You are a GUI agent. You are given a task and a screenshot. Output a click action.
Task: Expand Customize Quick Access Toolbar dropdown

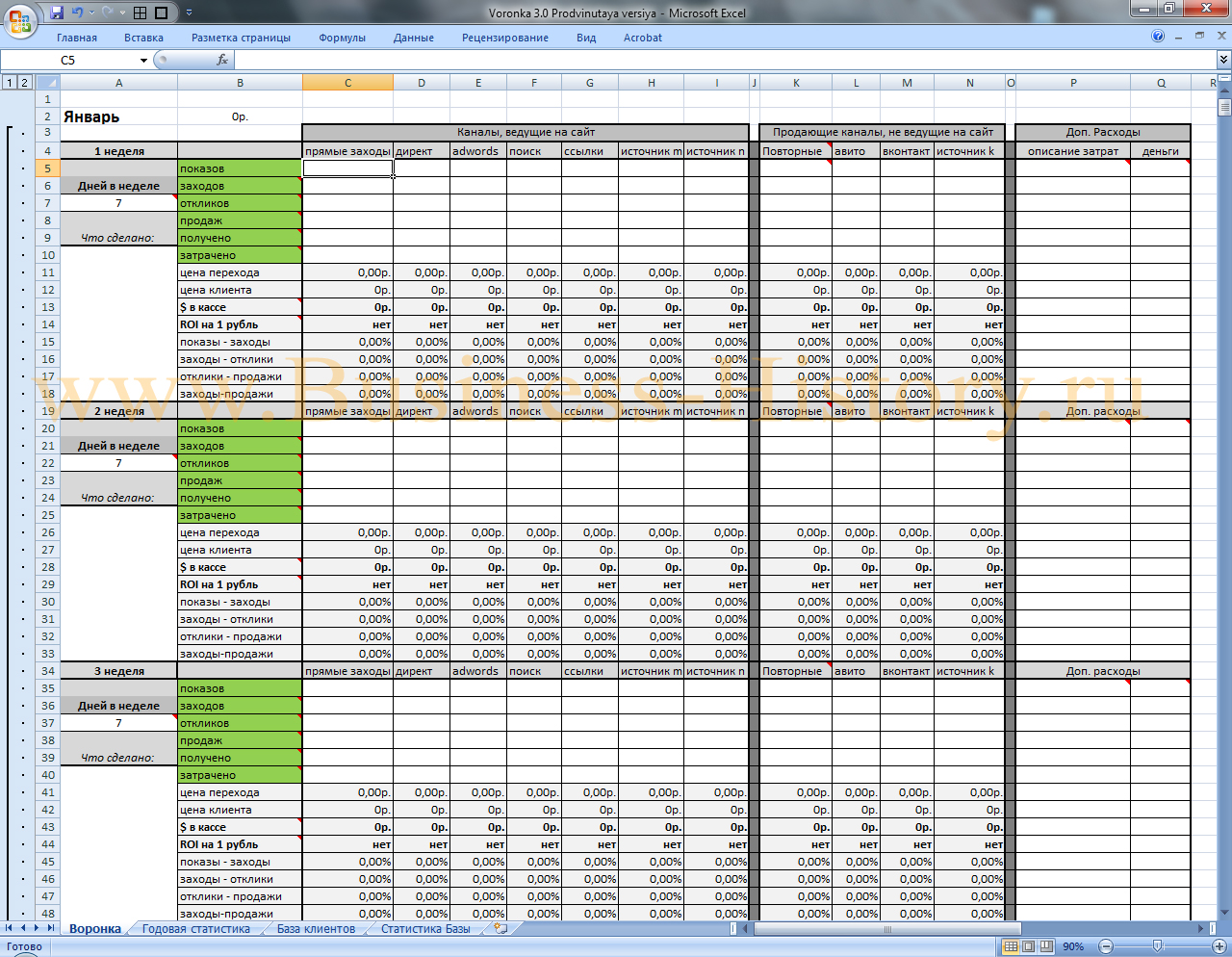tap(189, 13)
